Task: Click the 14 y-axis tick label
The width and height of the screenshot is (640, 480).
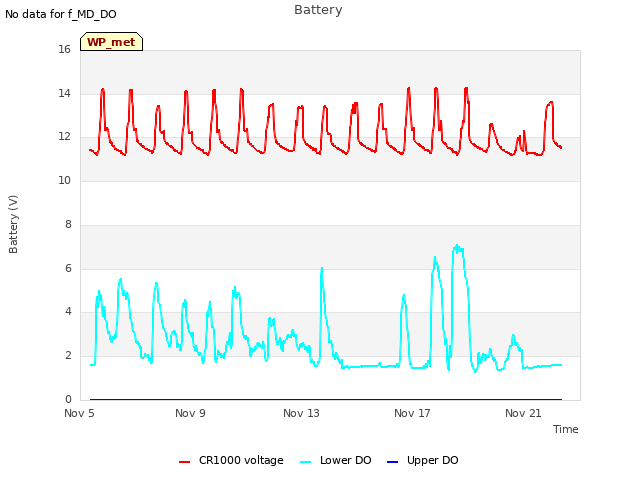Action: click(64, 93)
